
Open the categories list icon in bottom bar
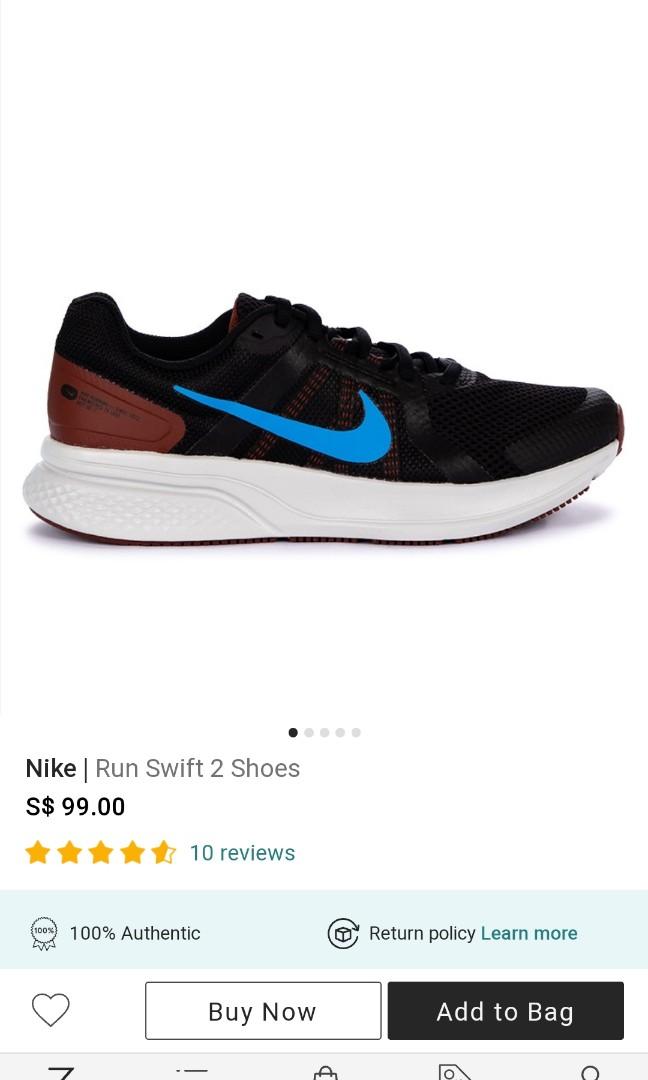point(191,1073)
